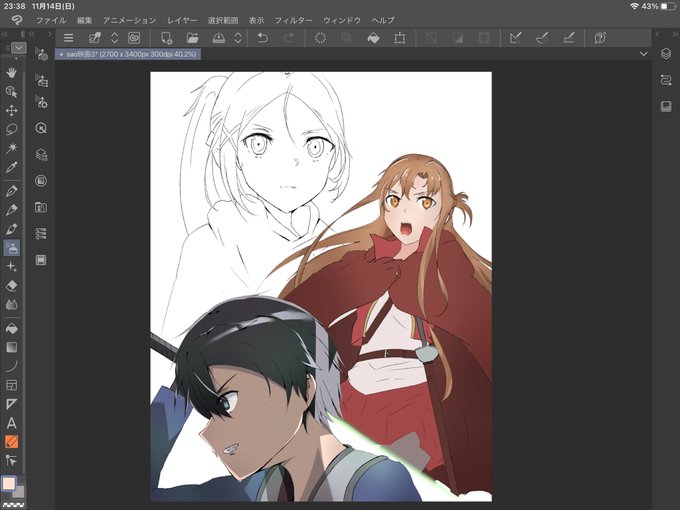Click the Undo arrow in command bar
The width and height of the screenshot is (680, 510).
262,38
